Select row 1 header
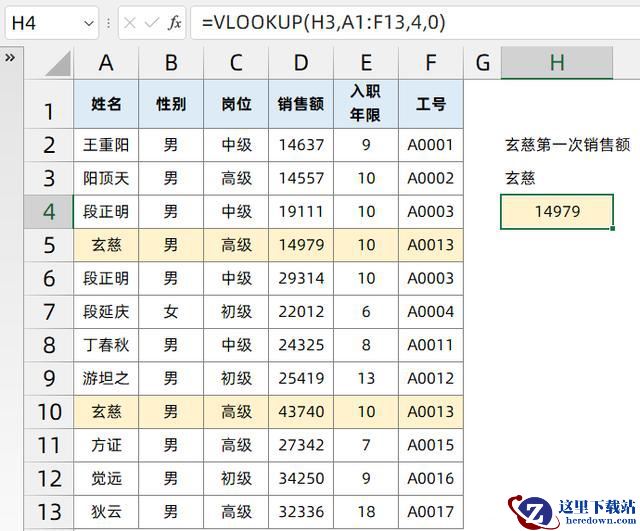This screenshot has width=640, height=531. pyautogui.click(x=49, y=104)
